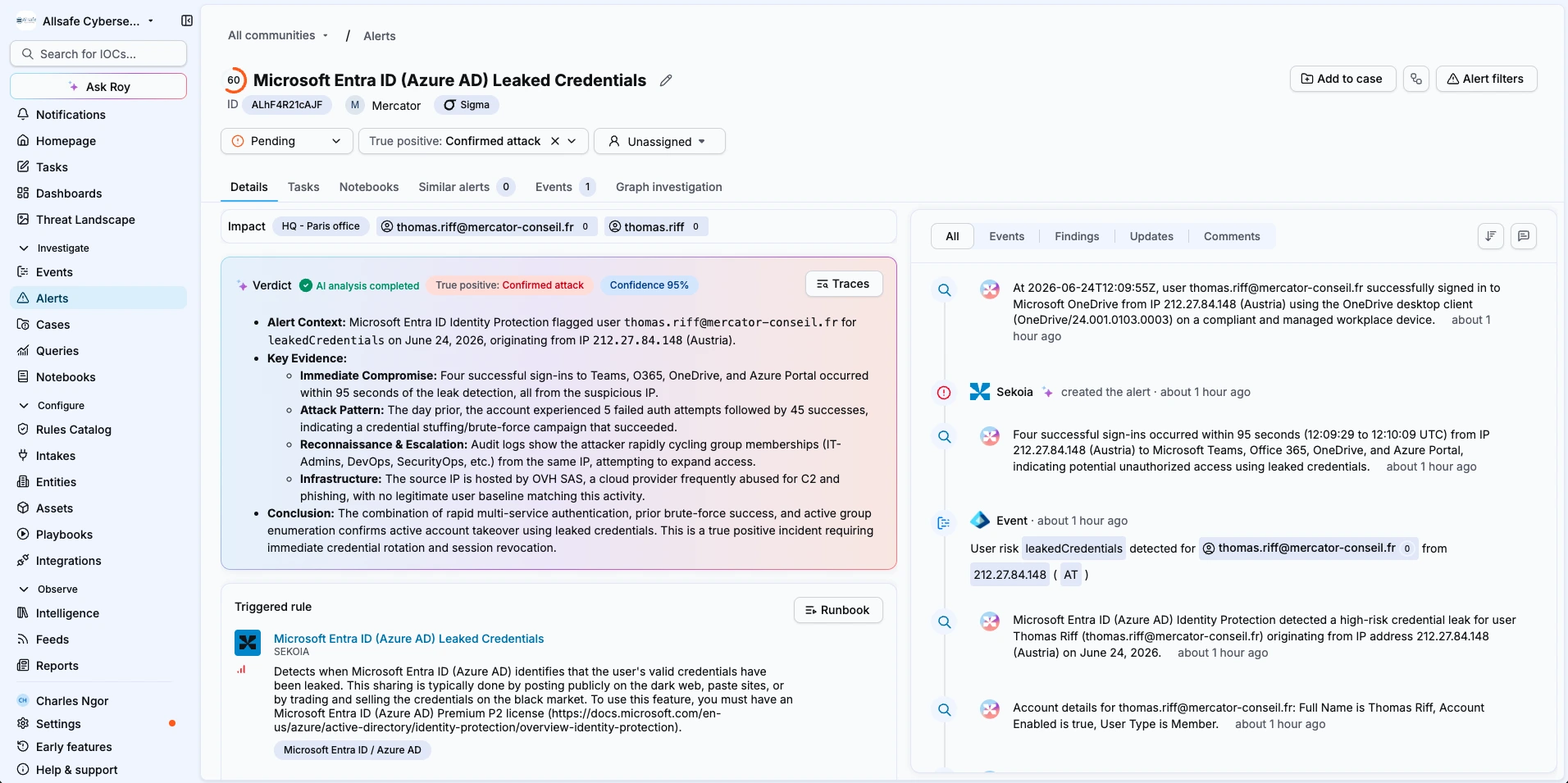Image resolution: width=1568 pixels, height=783 pixels.
Task: Open the Unassigned assignee dropdown
Action: pyautogui.click(x=659, y=141)
